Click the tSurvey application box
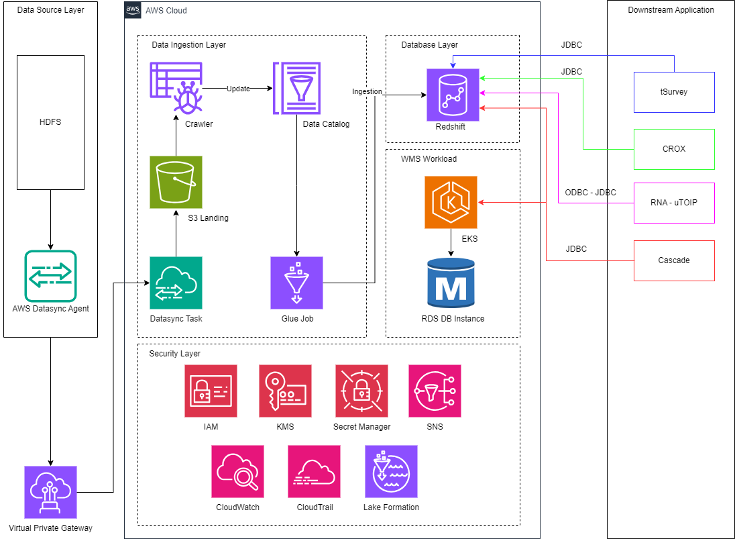The image size is (736, 540). click(674, 92)
